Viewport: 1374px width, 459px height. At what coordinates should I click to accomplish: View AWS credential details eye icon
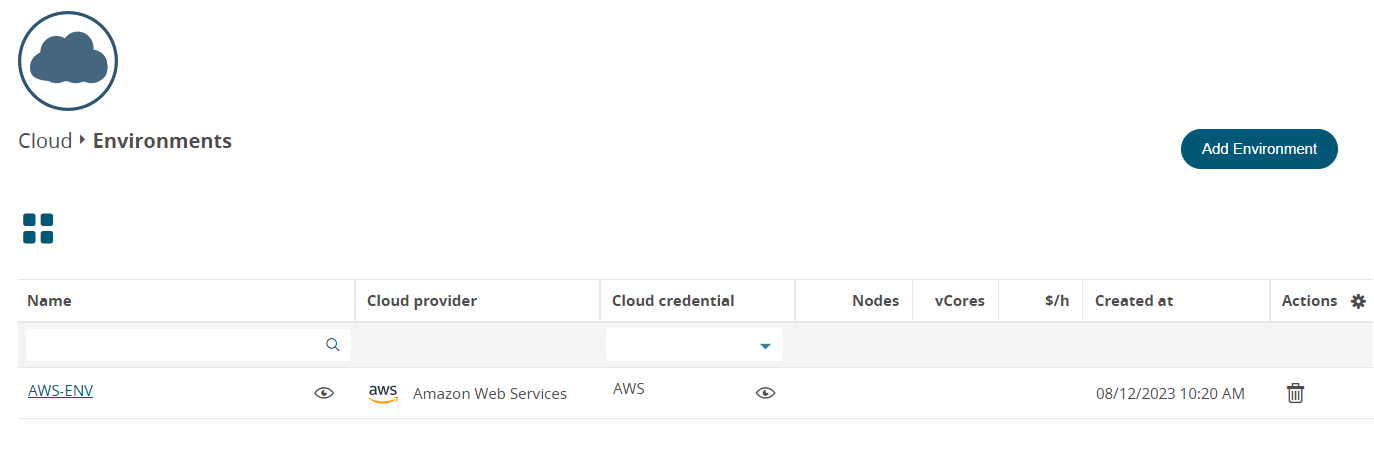765,393
